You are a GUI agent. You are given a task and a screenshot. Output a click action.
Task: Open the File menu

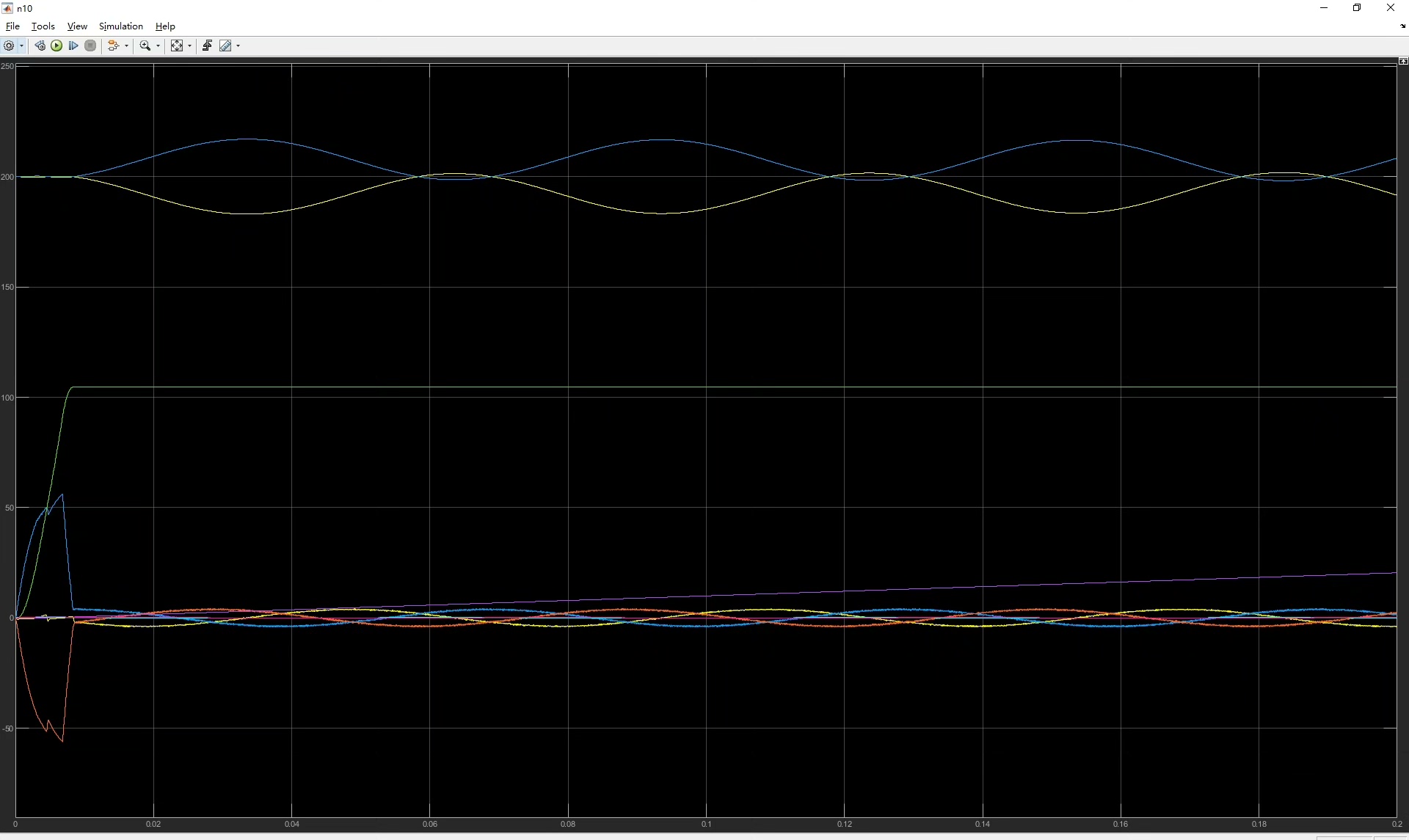click(x=12, y=26)
